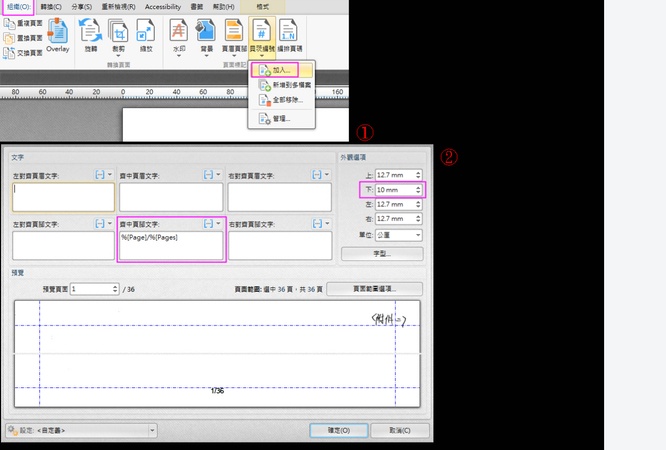
Task: Click the 交換頁面 swap pages icon
Action: click(x=9, y=53)
